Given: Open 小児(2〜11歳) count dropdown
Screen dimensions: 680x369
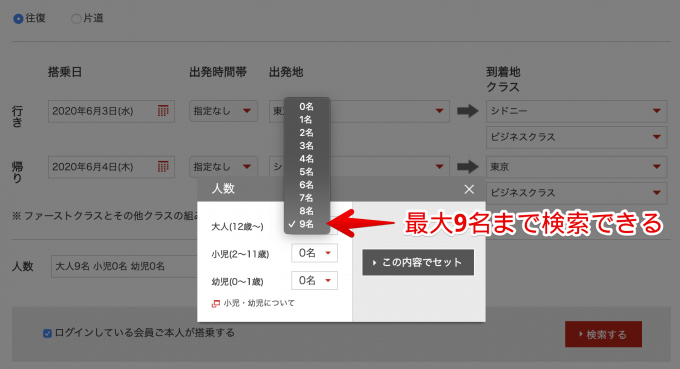Looking at the screenshot, I should point(314,253).
